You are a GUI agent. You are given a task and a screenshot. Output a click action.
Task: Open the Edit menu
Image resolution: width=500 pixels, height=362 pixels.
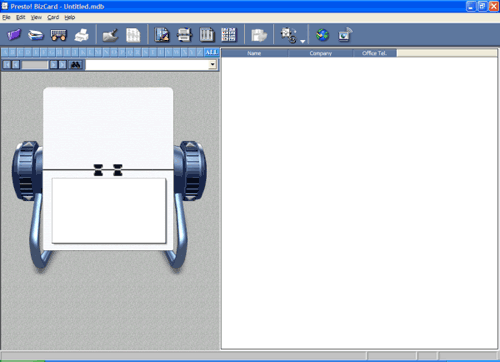21,17
